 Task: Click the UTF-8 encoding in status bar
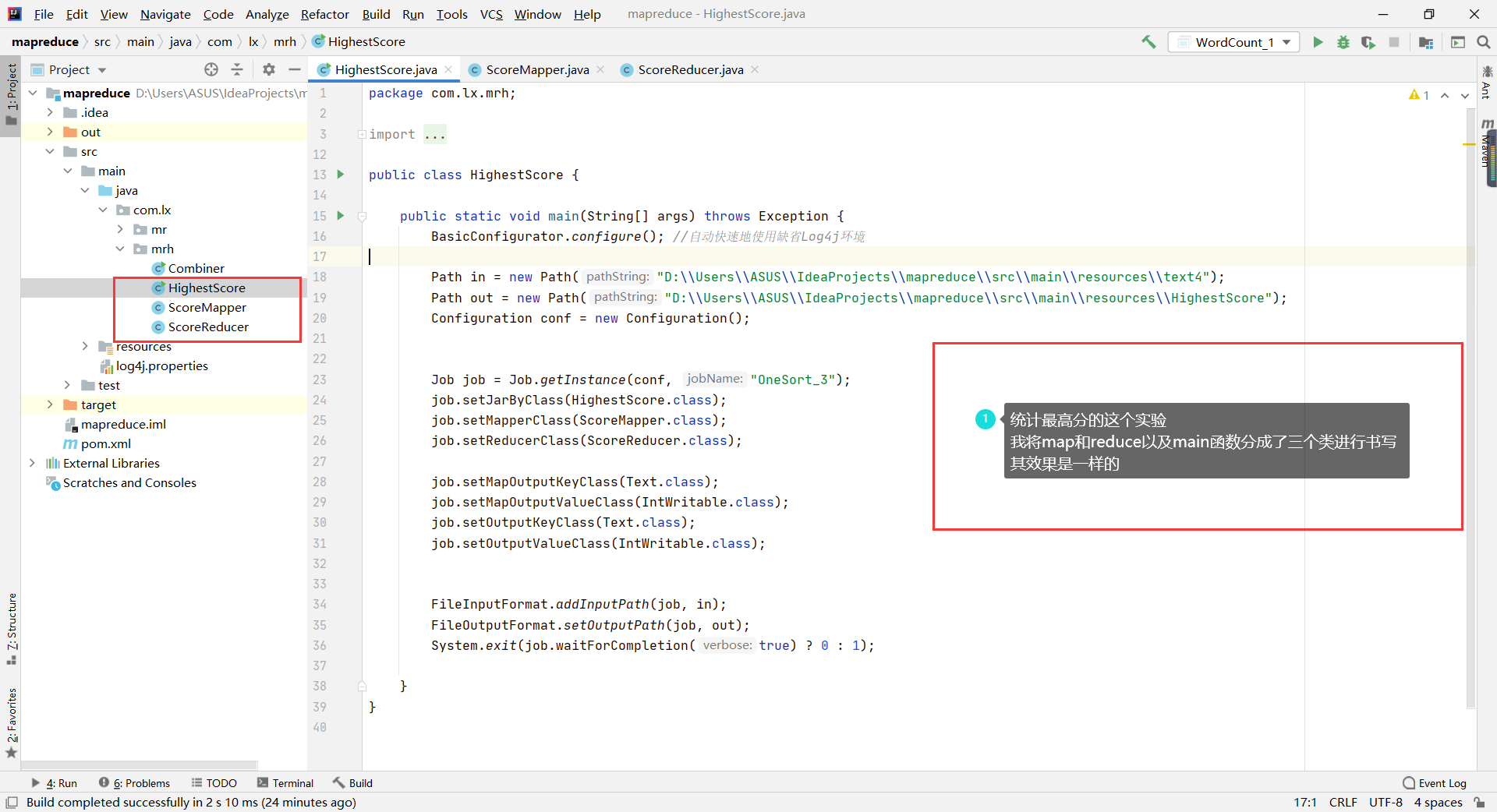1386,802
